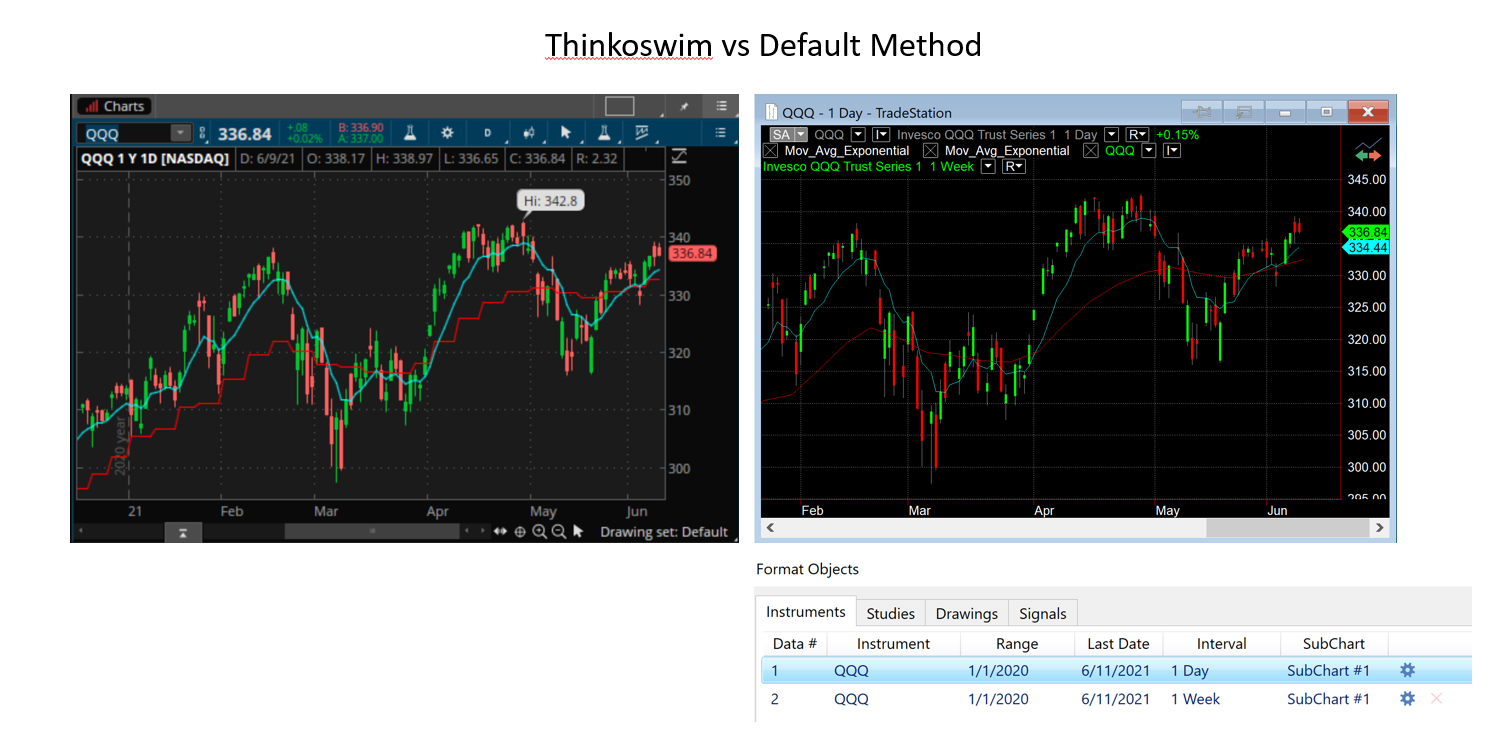Select the 1 Week interval cell

click(1195, 699)
